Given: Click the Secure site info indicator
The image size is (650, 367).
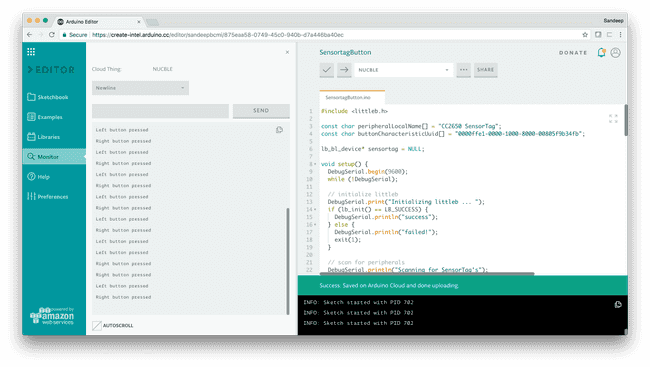Looking at the screenshot, I should (75, 35).
